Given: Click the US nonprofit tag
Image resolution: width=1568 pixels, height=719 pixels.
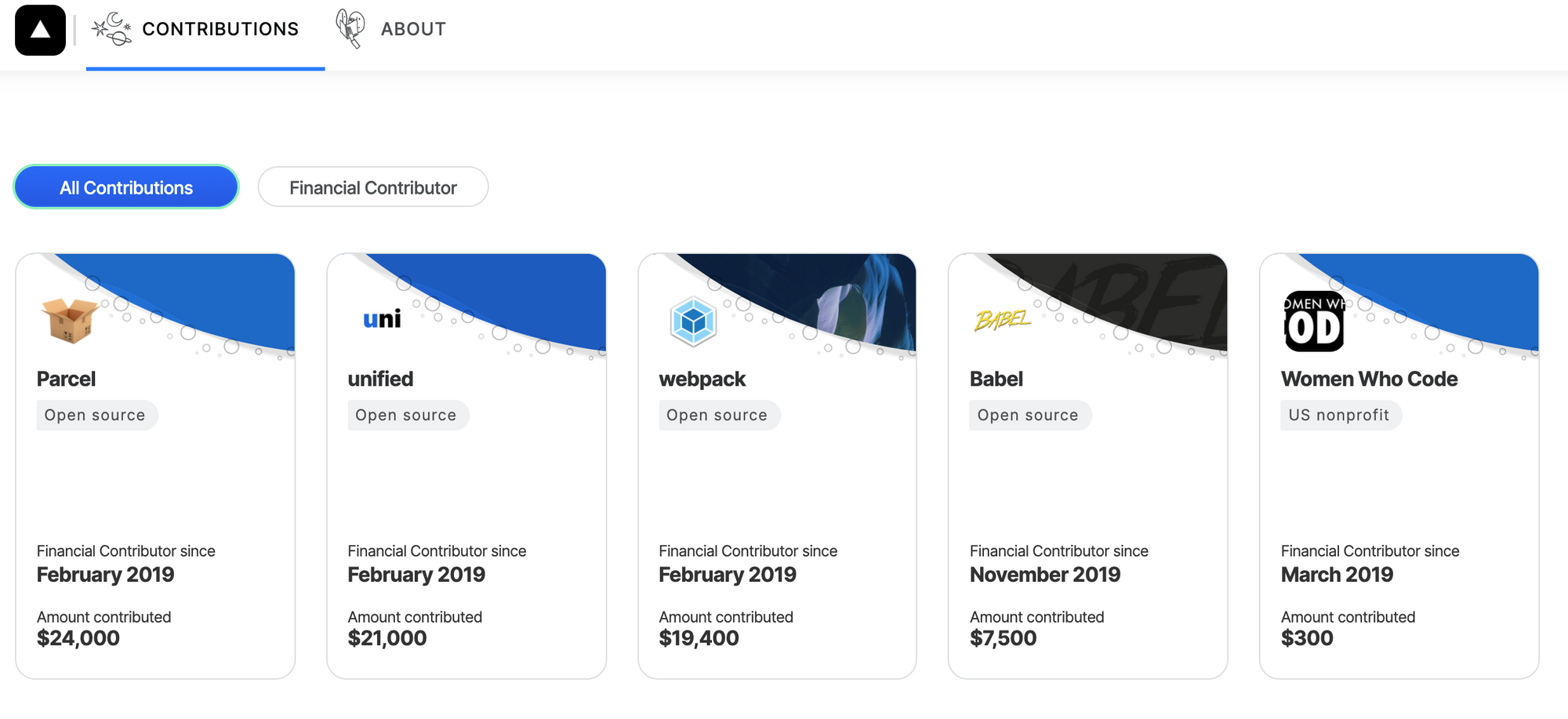Looking at the screenshot, I should click(x=1341, y=415).
